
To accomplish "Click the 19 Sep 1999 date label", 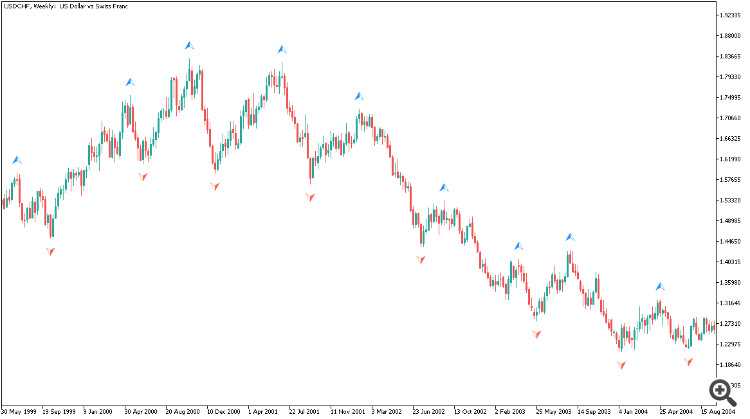I will pyautogui.click(x=59, y=411).
